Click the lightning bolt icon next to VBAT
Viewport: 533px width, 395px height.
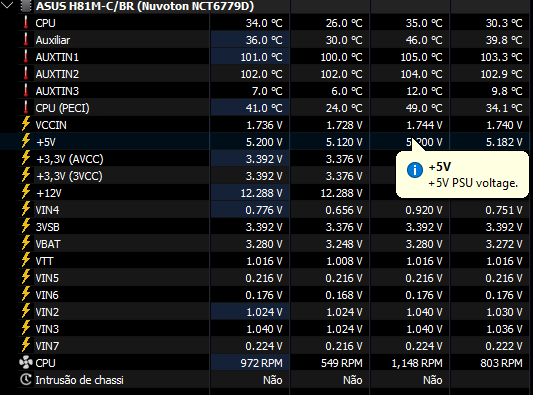pyautogui.click(x=26, y=243)
